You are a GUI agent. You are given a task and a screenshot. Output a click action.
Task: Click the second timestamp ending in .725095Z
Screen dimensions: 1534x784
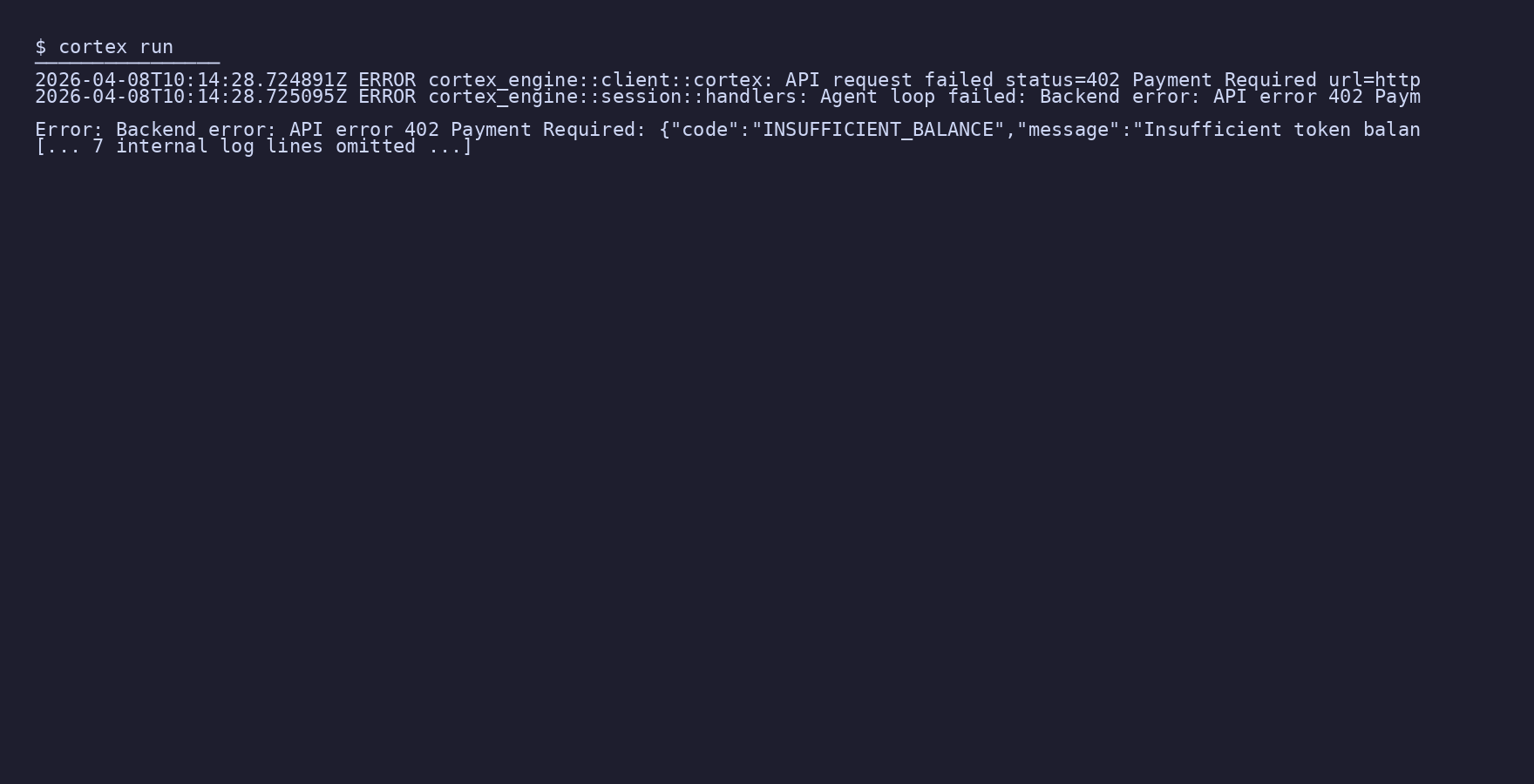pos(191,97)
